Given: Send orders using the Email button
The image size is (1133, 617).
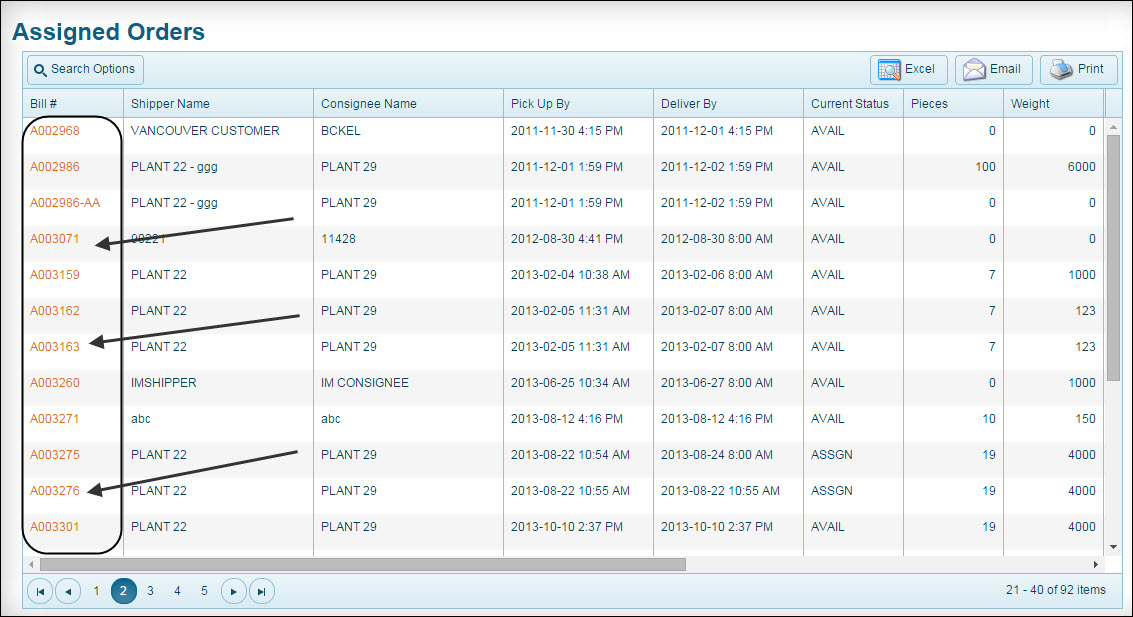Looking at the screenshot, I should tap(994, 69).
